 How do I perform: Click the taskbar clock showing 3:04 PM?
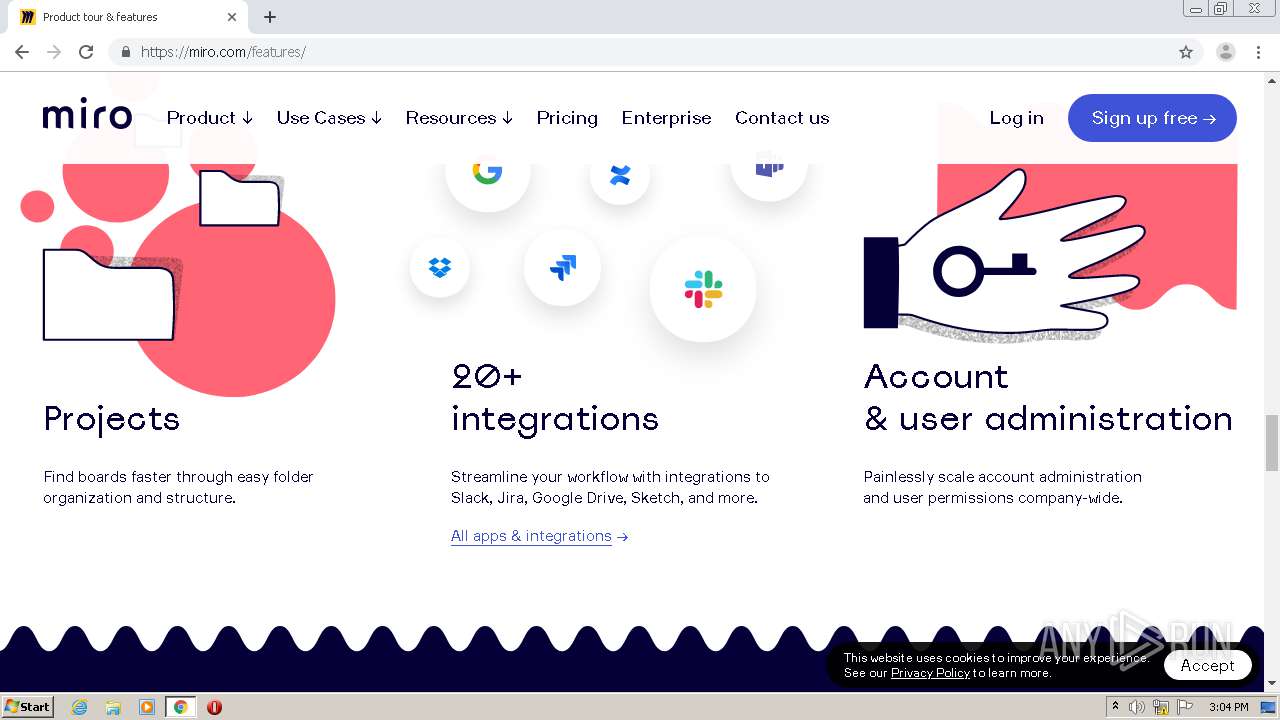1228,707
